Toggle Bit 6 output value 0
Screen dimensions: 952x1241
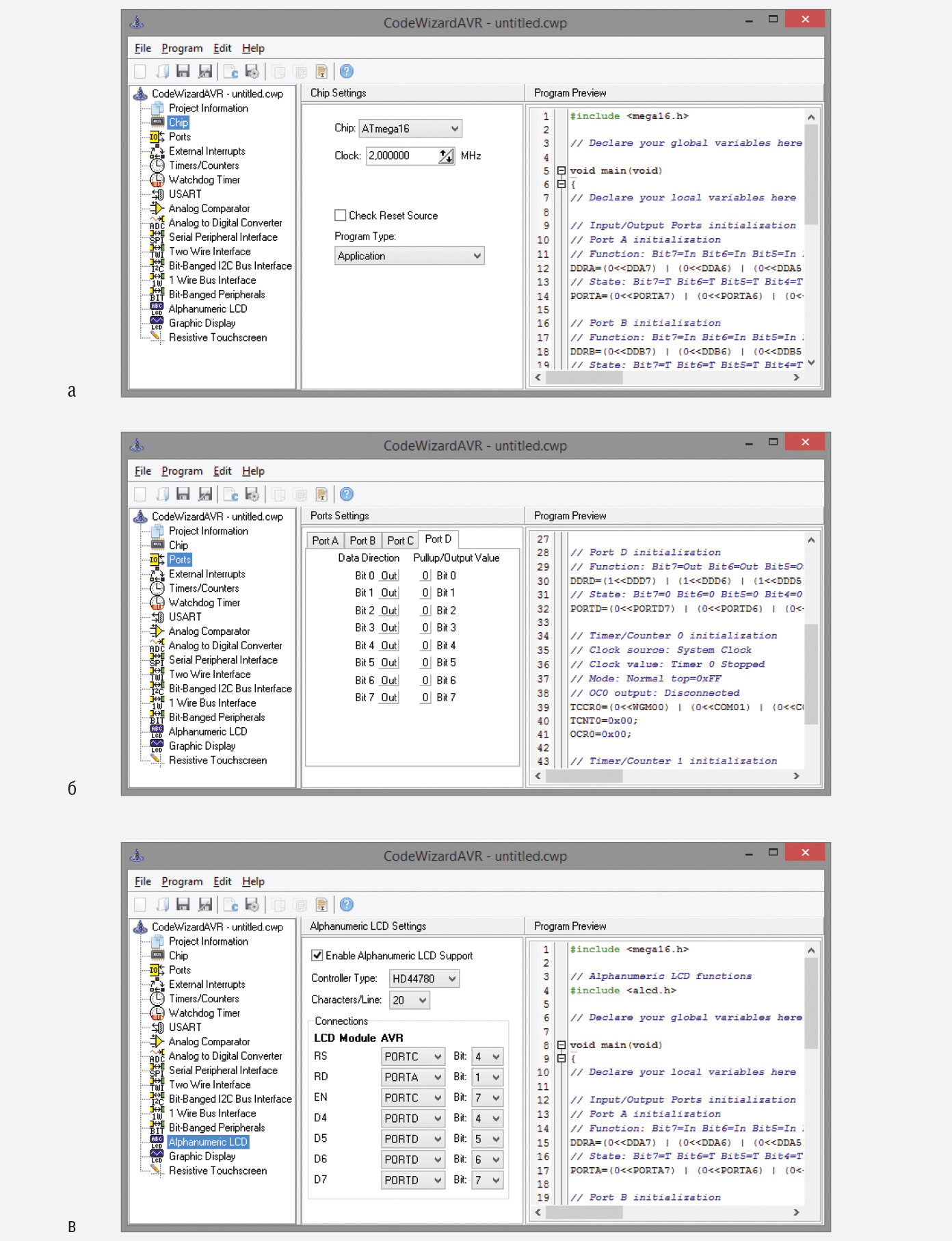pos(425,681)
